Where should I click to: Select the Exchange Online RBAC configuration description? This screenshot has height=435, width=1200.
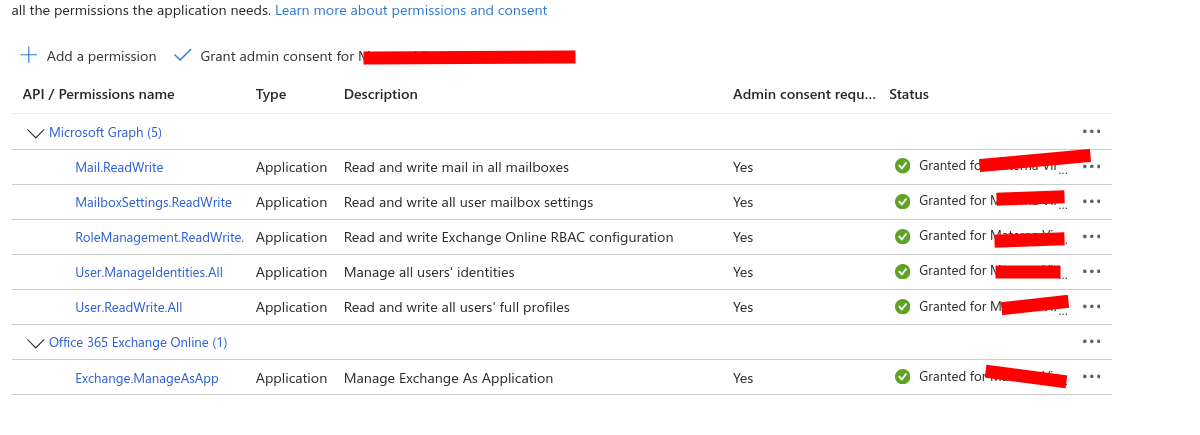tap(508, 237)
